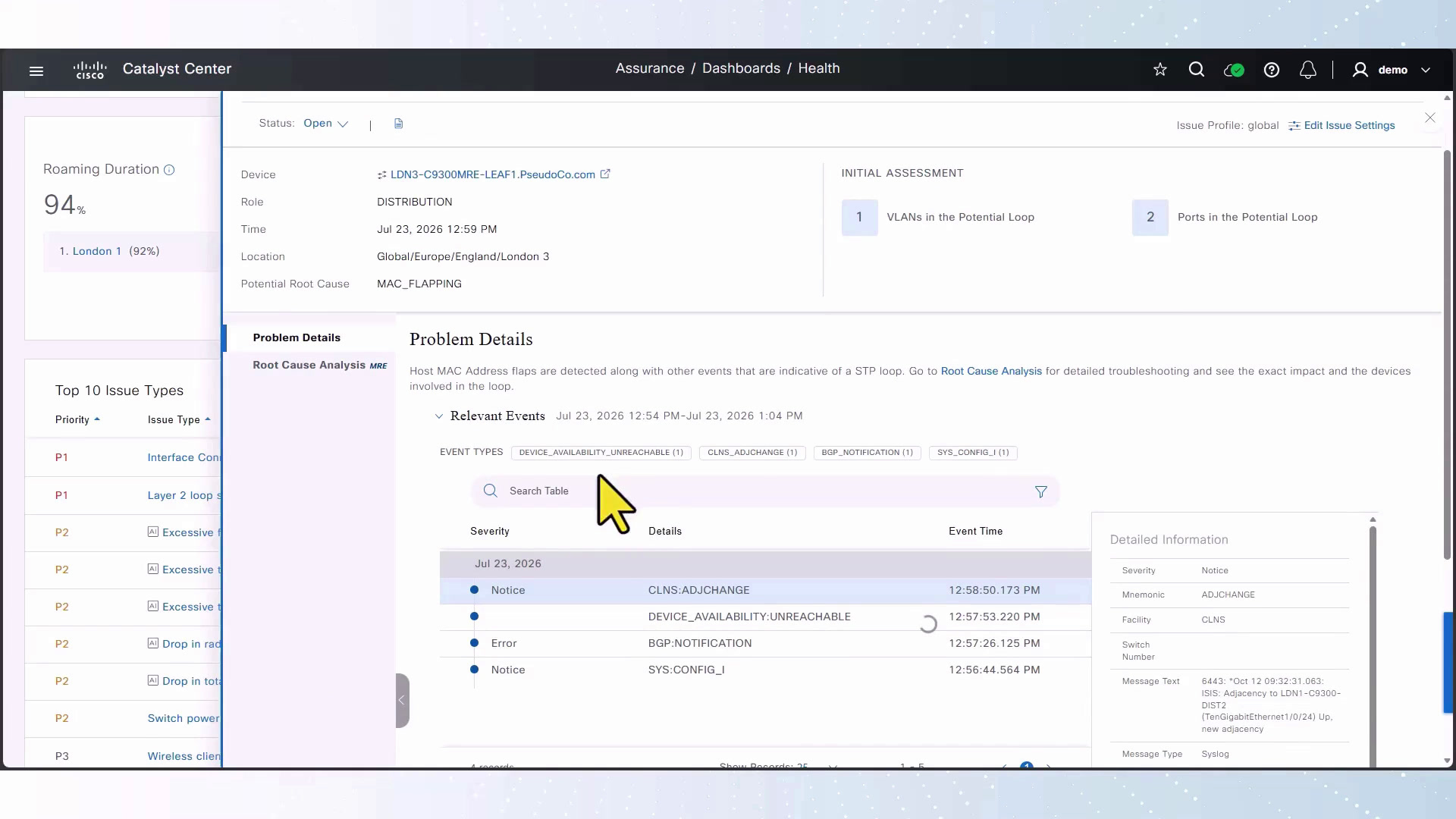Click the document notes icon beside Status
The width and height of the screenshot is (1456, 819).
399,124
